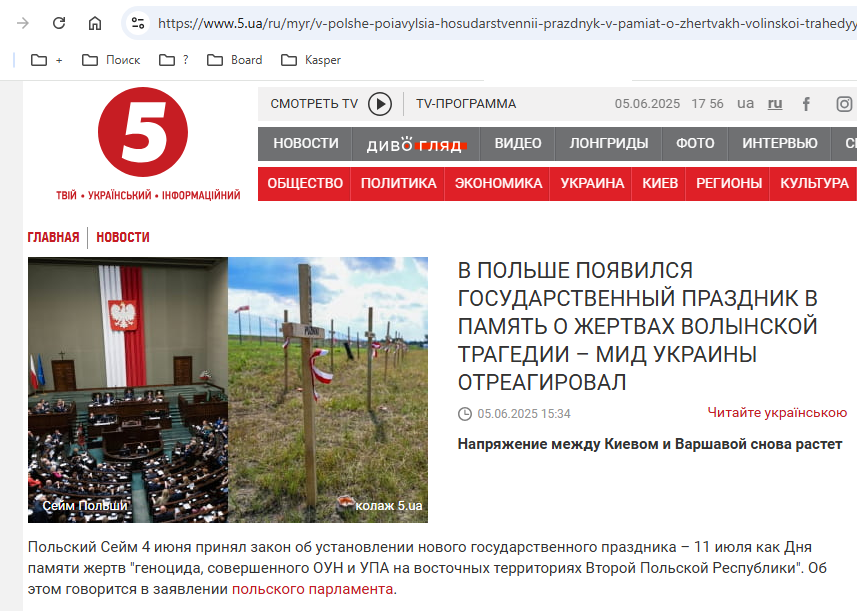The image size is (857, 611).
Task: Open ТV-ПРОГРАММА schedule
Action: point(466,104)
